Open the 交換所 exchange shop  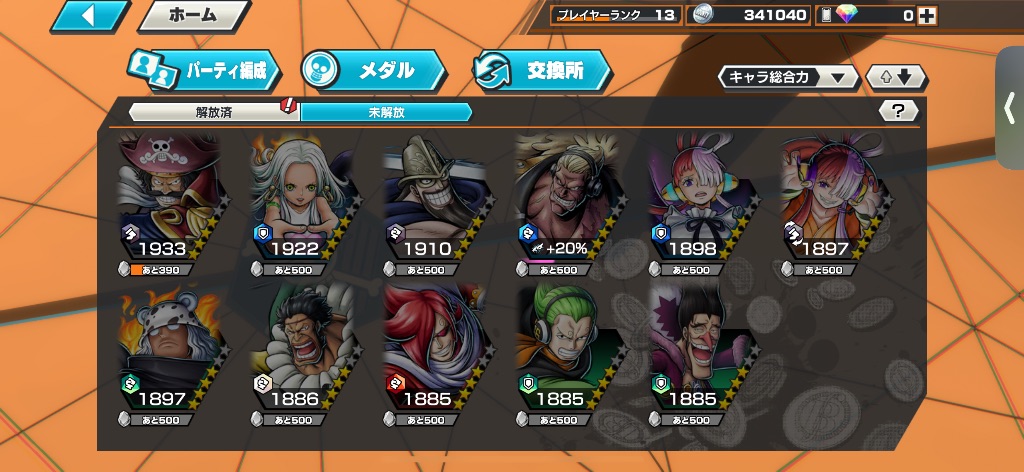click(x=541, y=70)
